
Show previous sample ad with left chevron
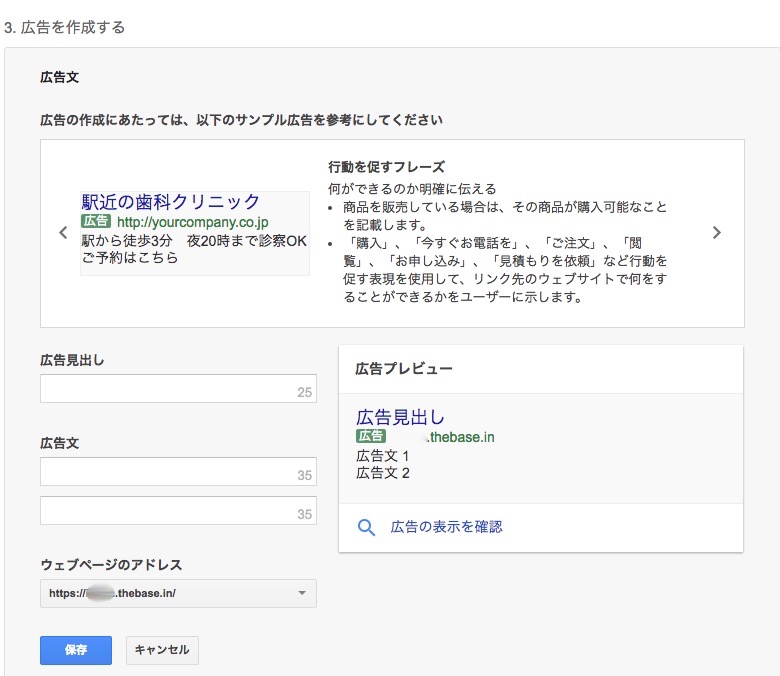[63, 232]
